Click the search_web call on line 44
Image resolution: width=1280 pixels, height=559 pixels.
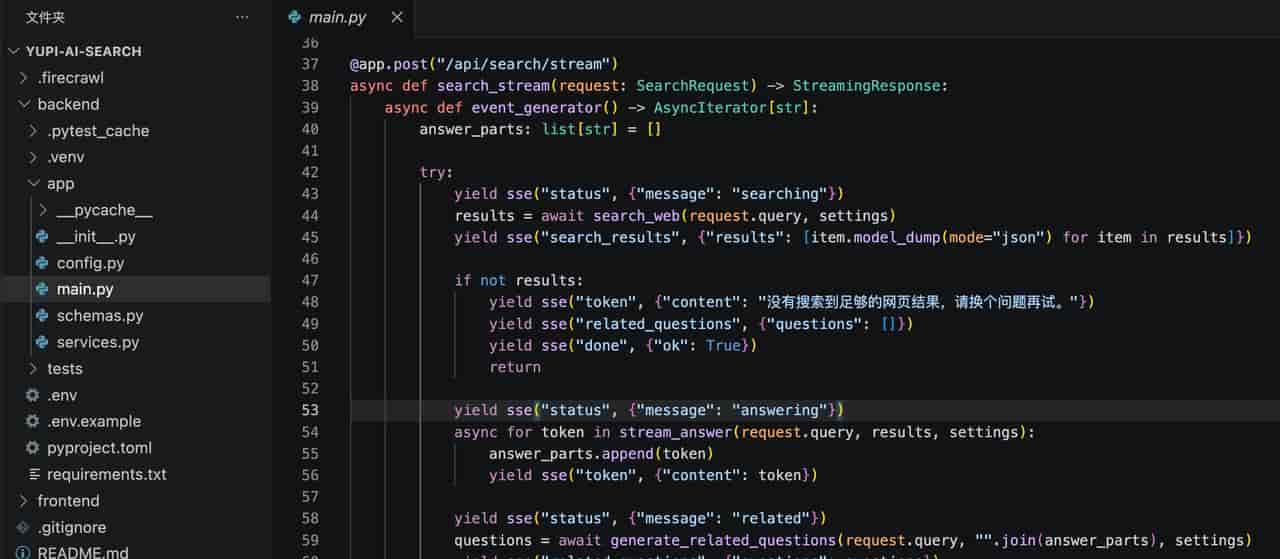coord(636,216)
